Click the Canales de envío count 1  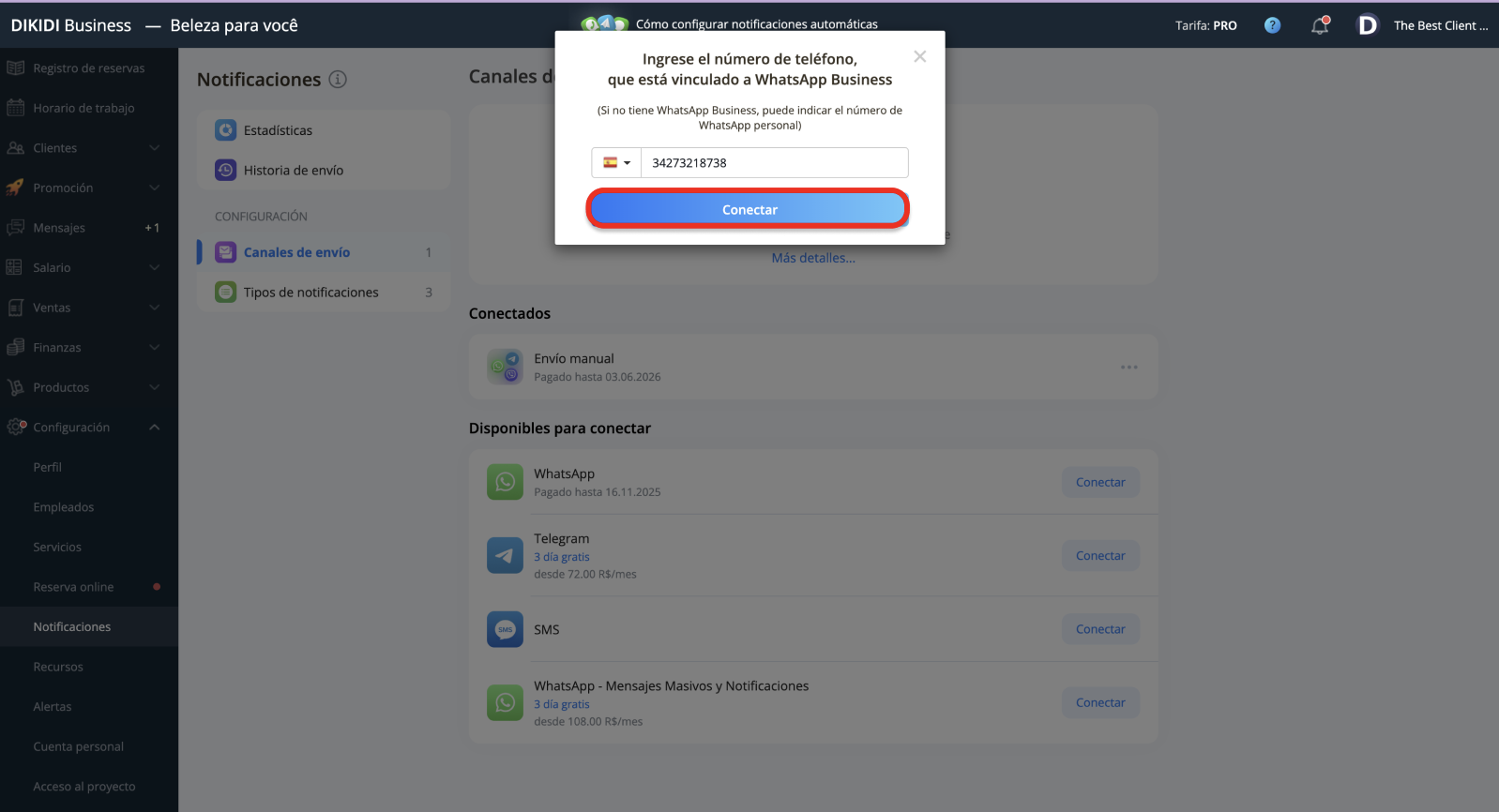click(x=429, y=252)
